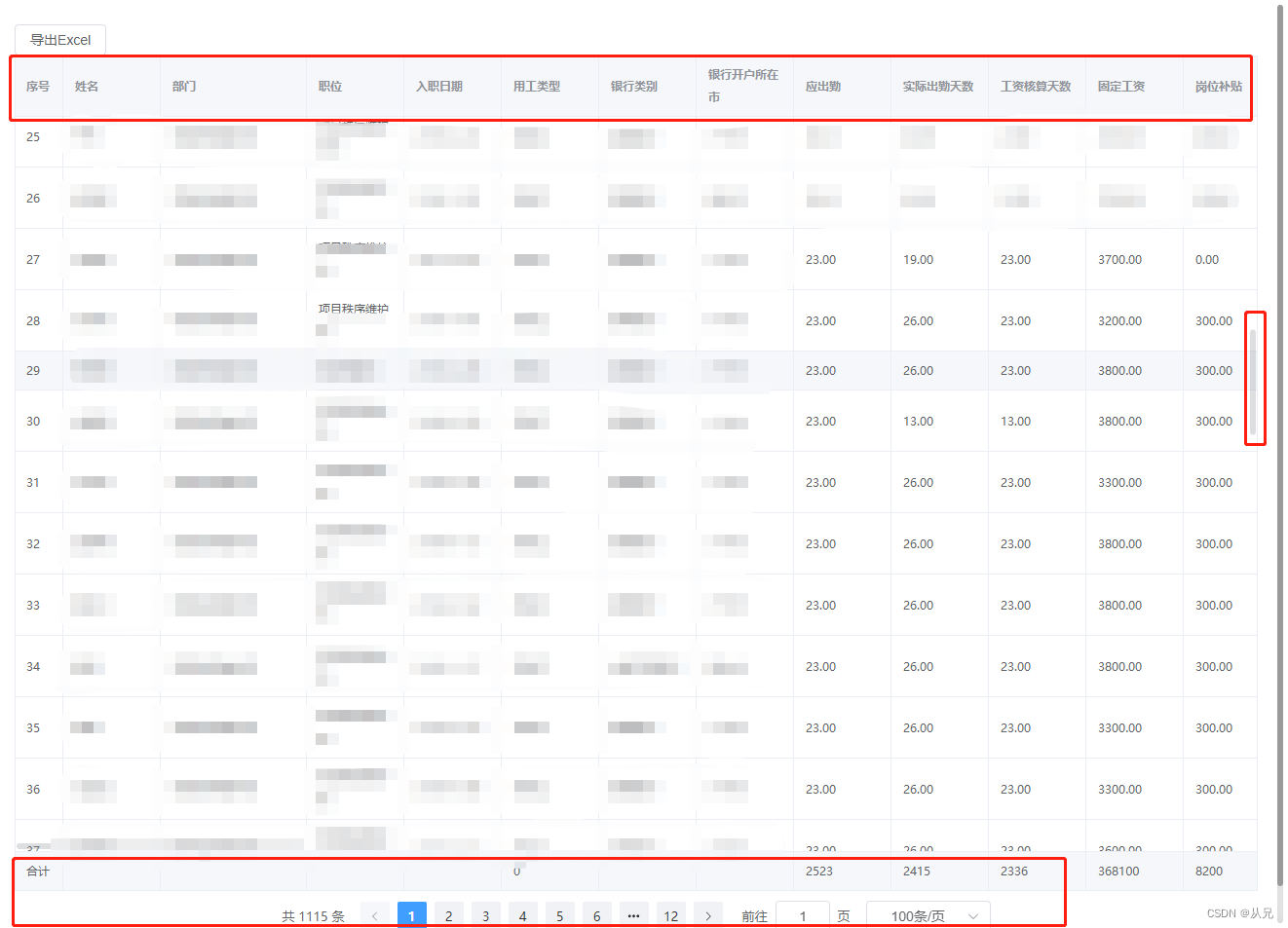Click 3200.00 fixed salary in row 28

(1119, 321)
